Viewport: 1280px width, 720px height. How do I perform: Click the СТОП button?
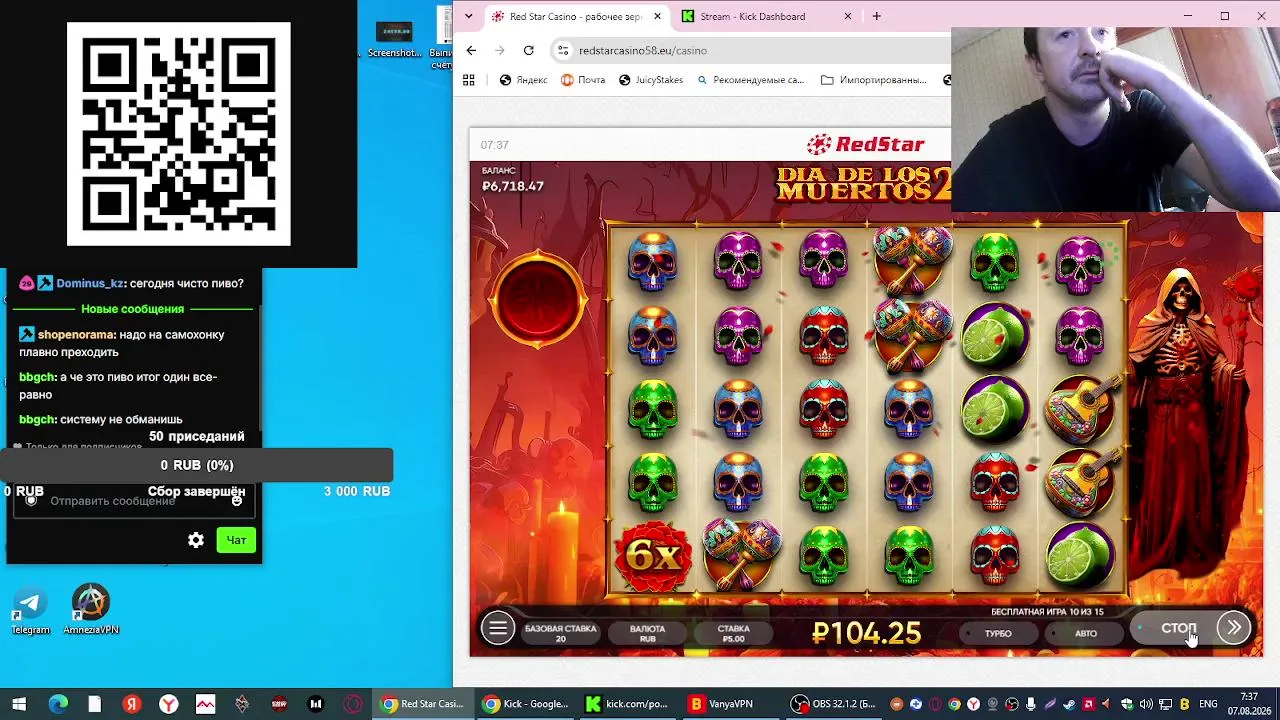(x=1178, y=629)
